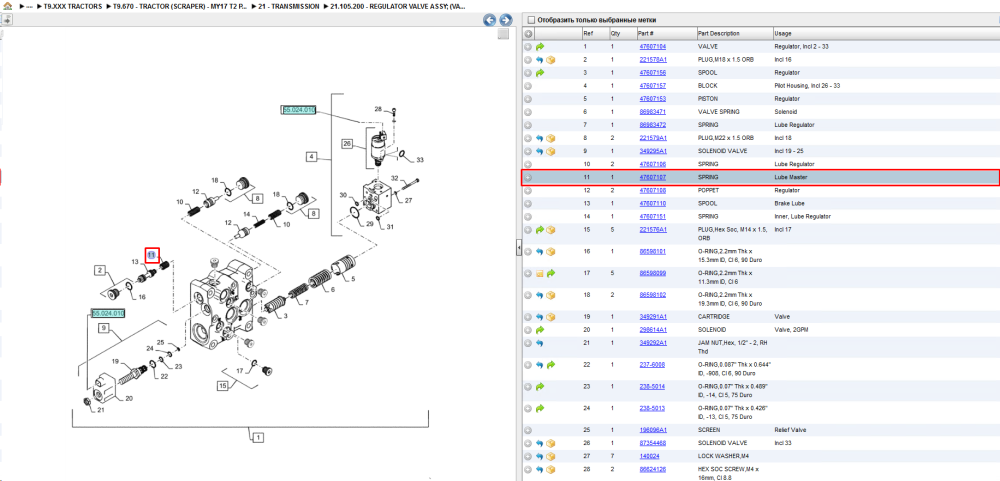This screenshot has width=1000, height=481.
Task: Click the blue arrow icon in row 8 PLUG M22
Action: tap(540, 138)
